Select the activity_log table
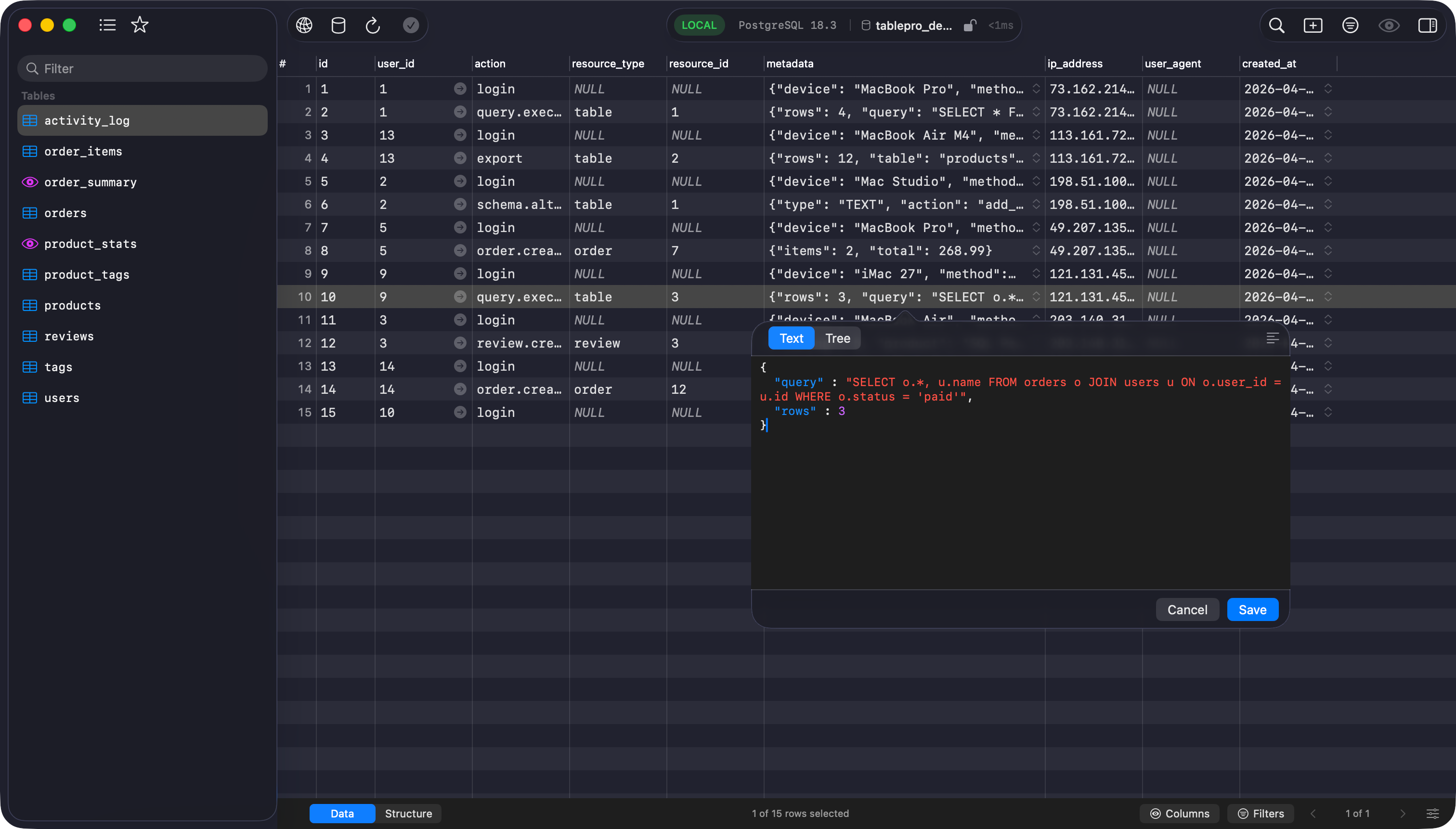This screenshot has height=829, width=1456. (143, 120)
